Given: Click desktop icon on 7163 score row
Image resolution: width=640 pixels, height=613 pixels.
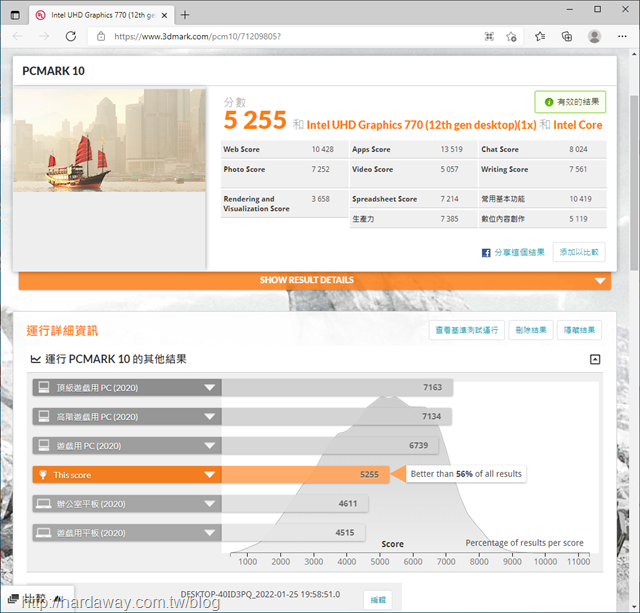Looking at the screenshot, I should pos(44,387).
